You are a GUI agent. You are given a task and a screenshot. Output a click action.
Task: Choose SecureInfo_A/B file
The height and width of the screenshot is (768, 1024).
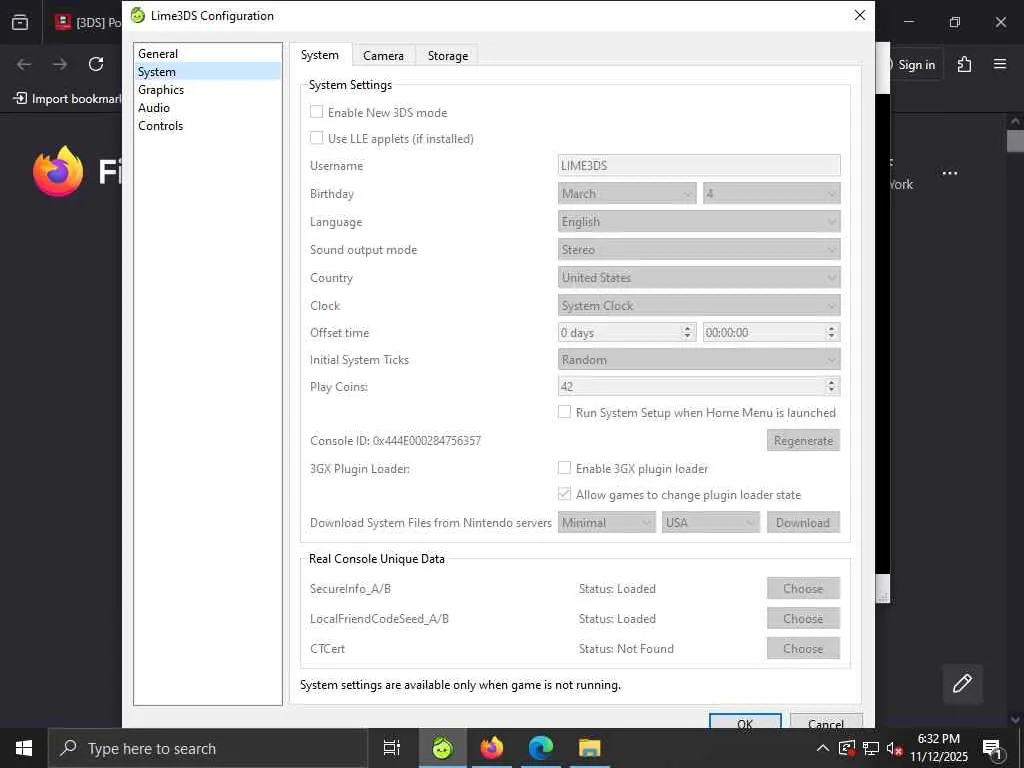click(x=803, y=588)
